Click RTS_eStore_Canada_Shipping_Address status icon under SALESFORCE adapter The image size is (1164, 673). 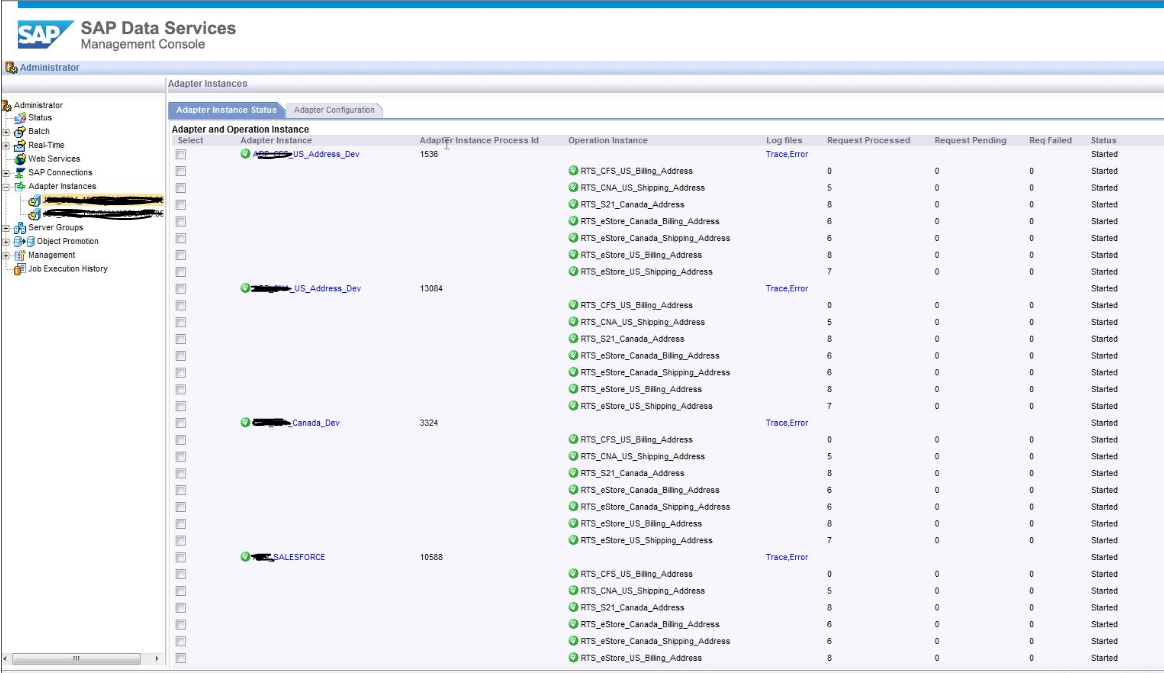coord(573,640)
